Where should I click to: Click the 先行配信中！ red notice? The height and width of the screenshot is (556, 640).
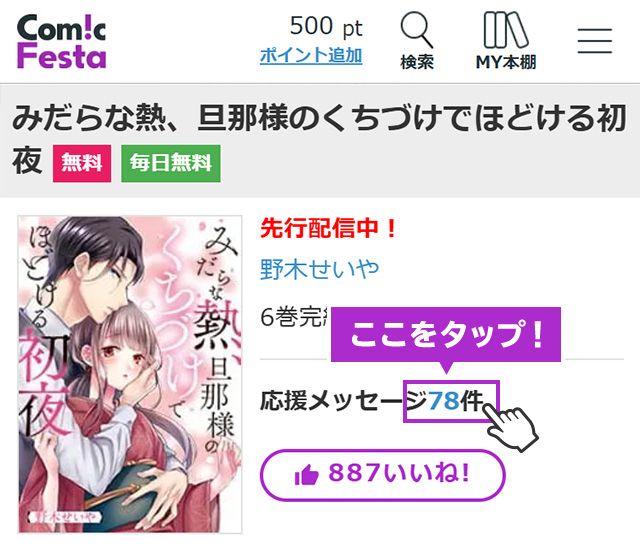[329, 228]
